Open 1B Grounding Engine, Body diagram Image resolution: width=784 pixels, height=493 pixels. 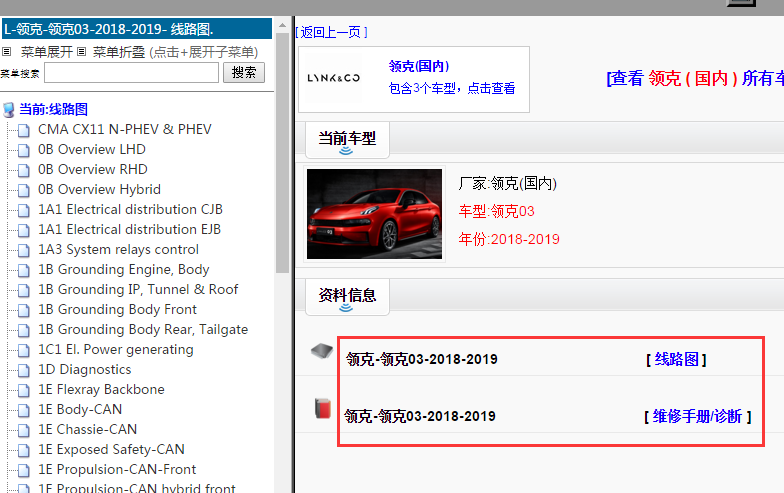coord(124,270)
